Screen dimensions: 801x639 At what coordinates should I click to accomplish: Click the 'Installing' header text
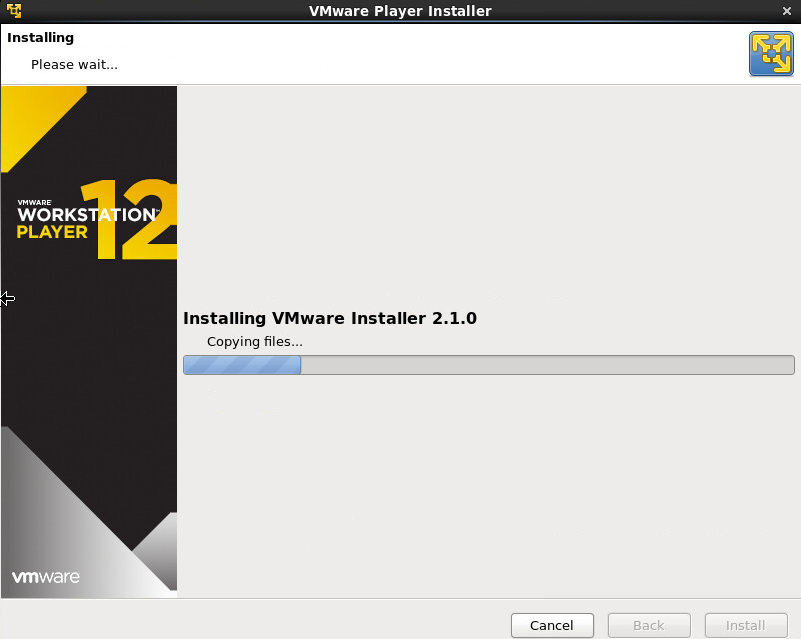[x=40, y=38]
